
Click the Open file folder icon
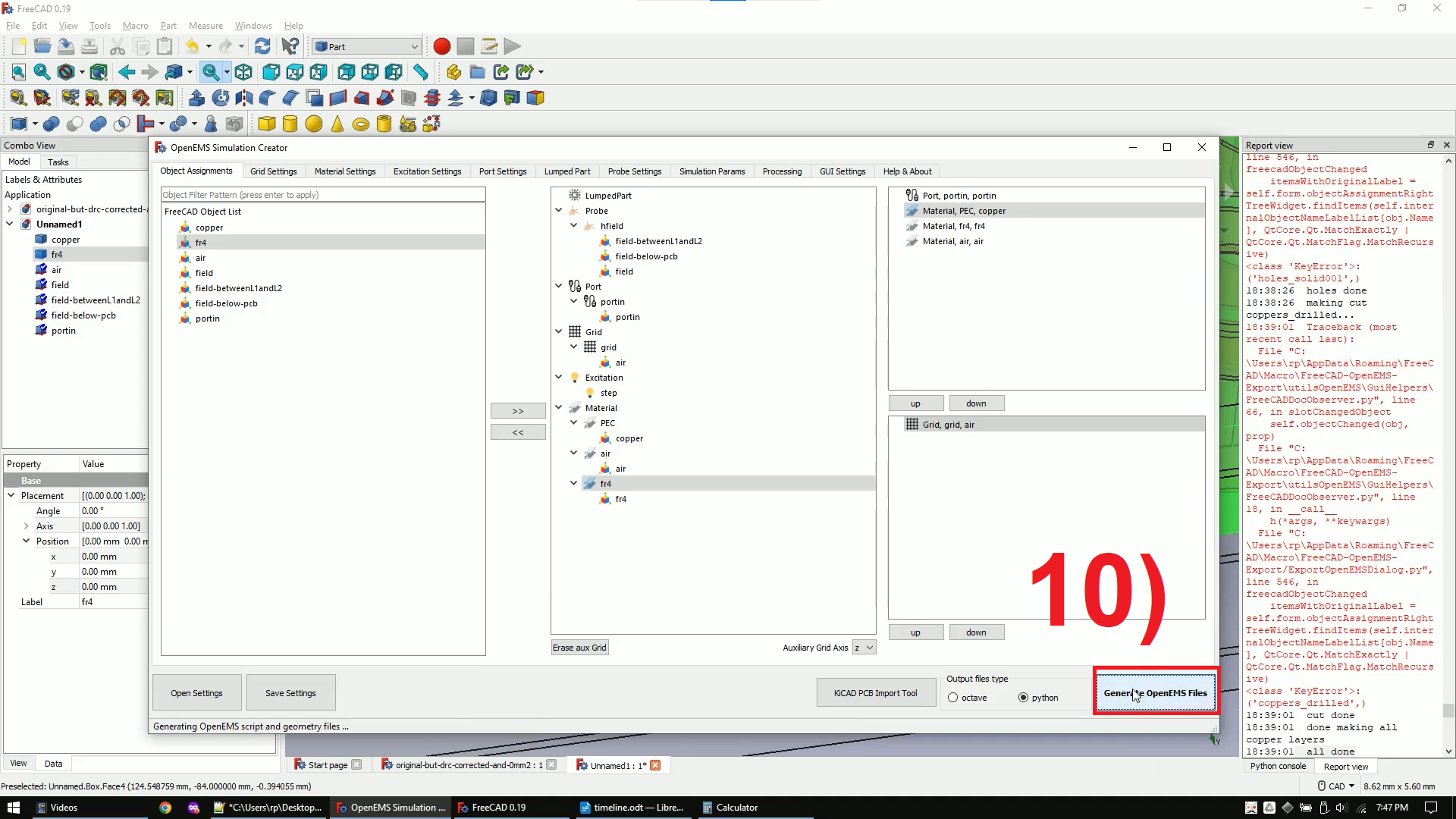pos(42,46)
